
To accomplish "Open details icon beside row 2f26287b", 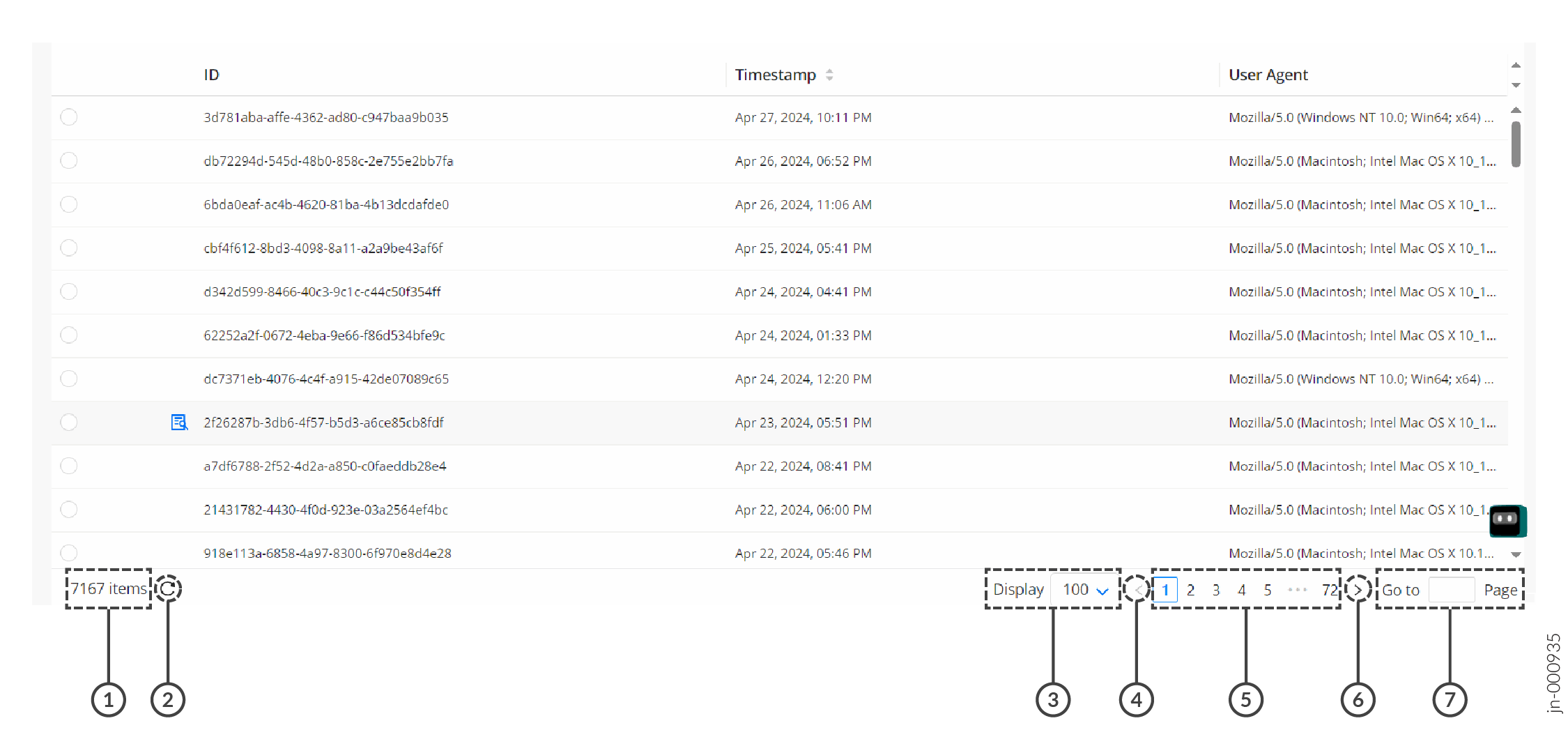I will click(x=179, y=422).
